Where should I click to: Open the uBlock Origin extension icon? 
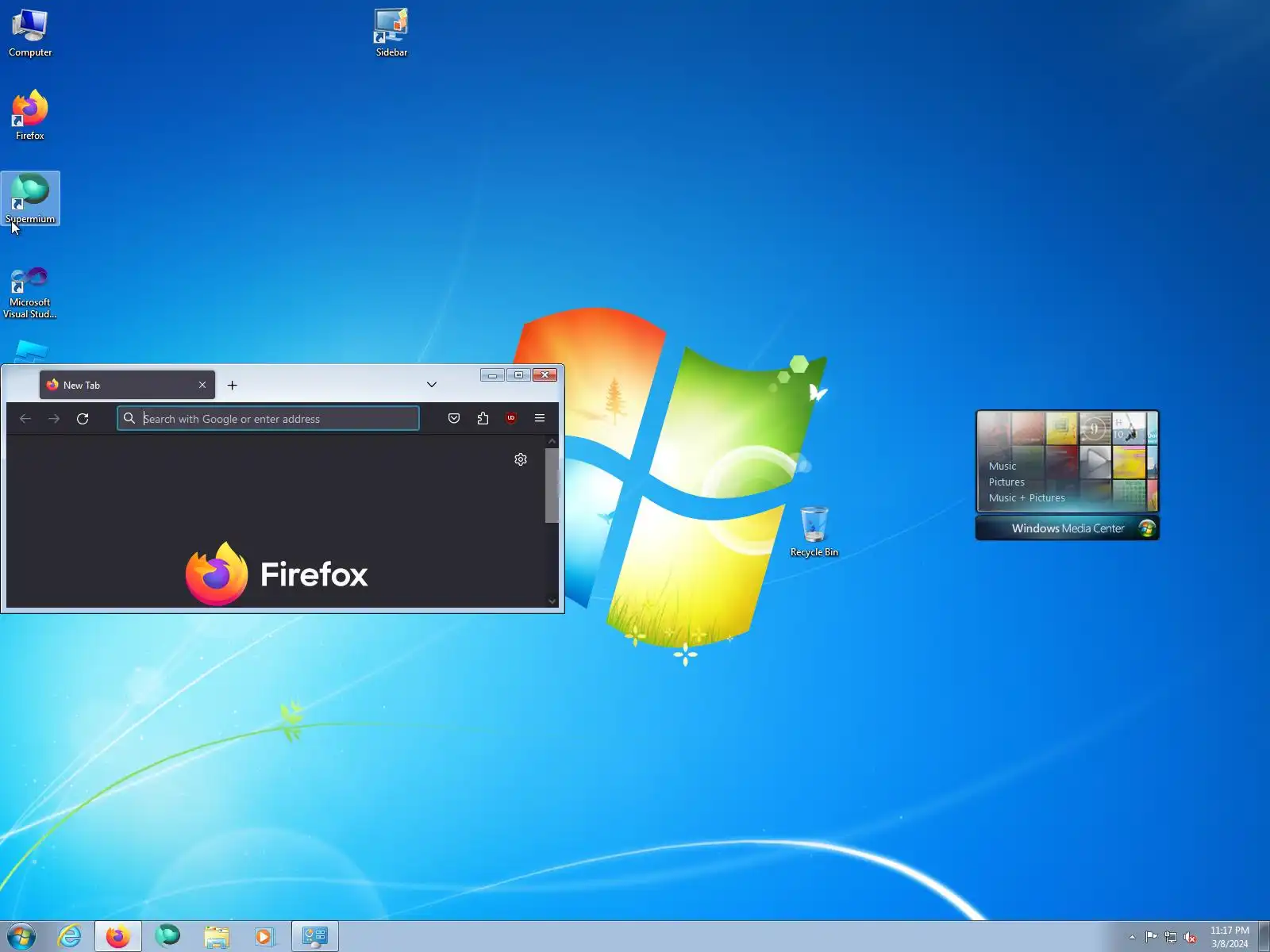click(511, 419)
